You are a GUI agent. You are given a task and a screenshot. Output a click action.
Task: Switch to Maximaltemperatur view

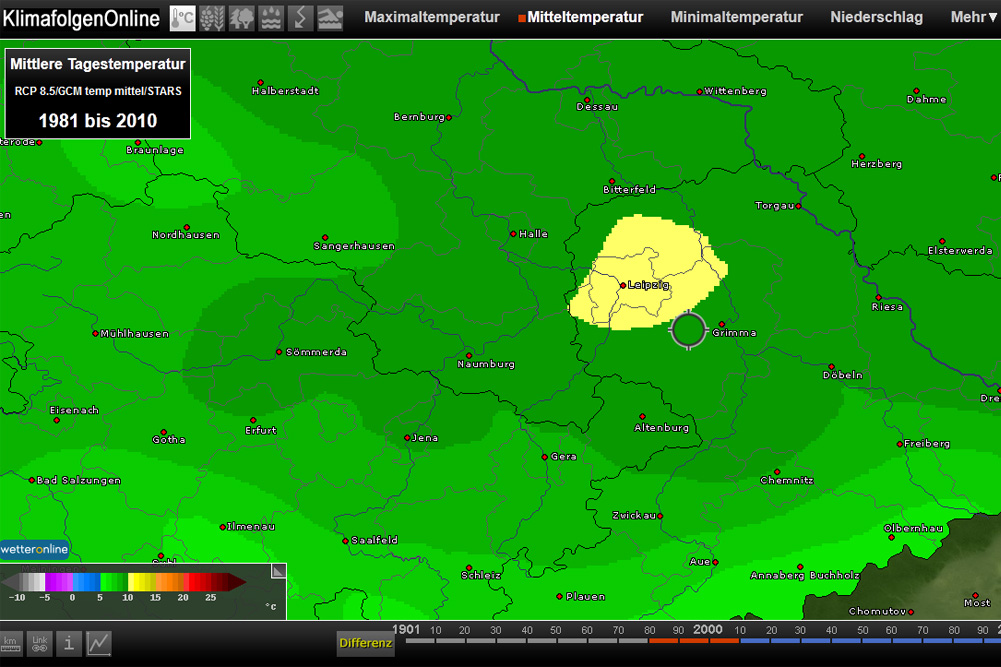431,17
